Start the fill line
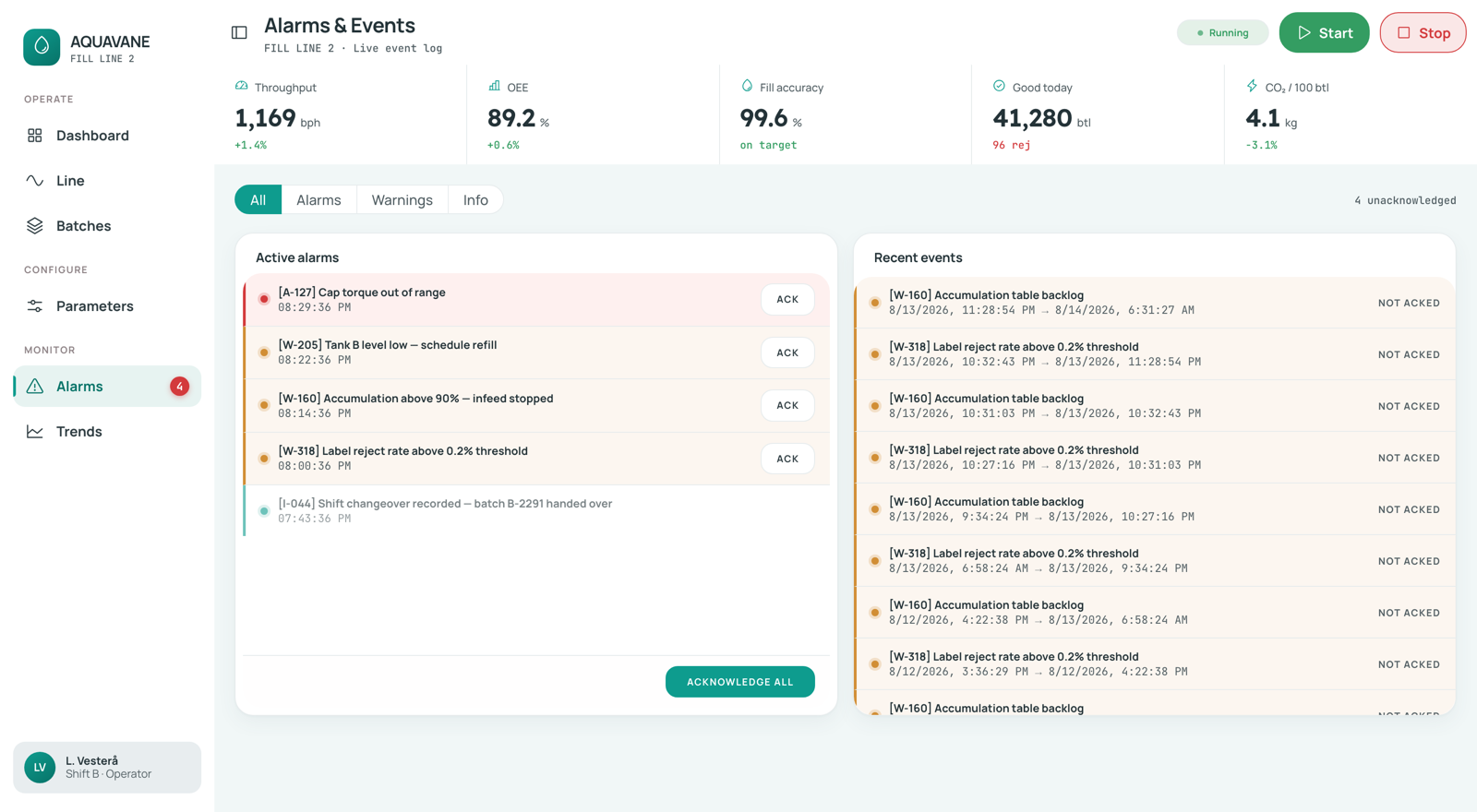1477x812 pixels. pos(1324,33)
